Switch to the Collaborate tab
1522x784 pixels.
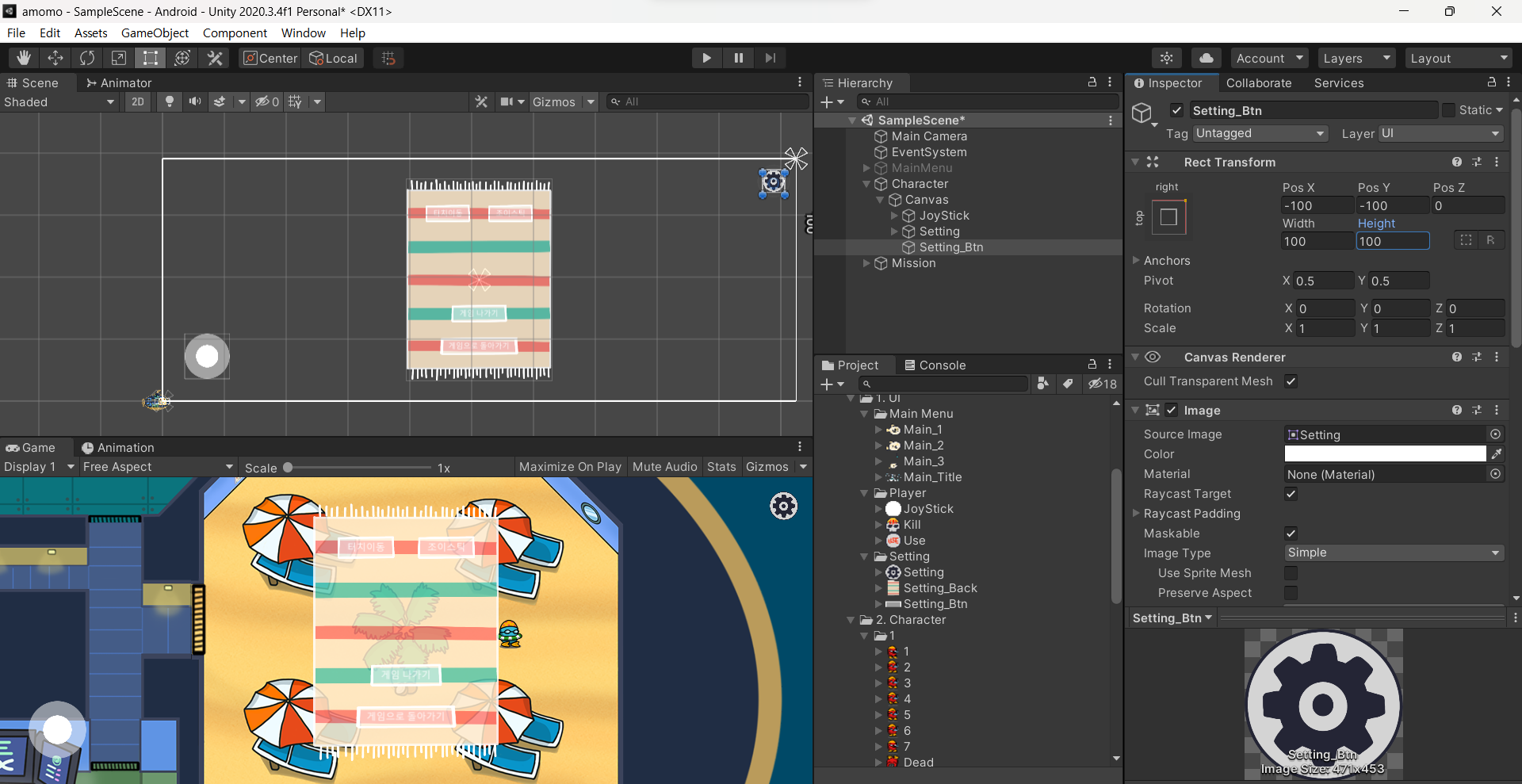tap(1258, 82)
